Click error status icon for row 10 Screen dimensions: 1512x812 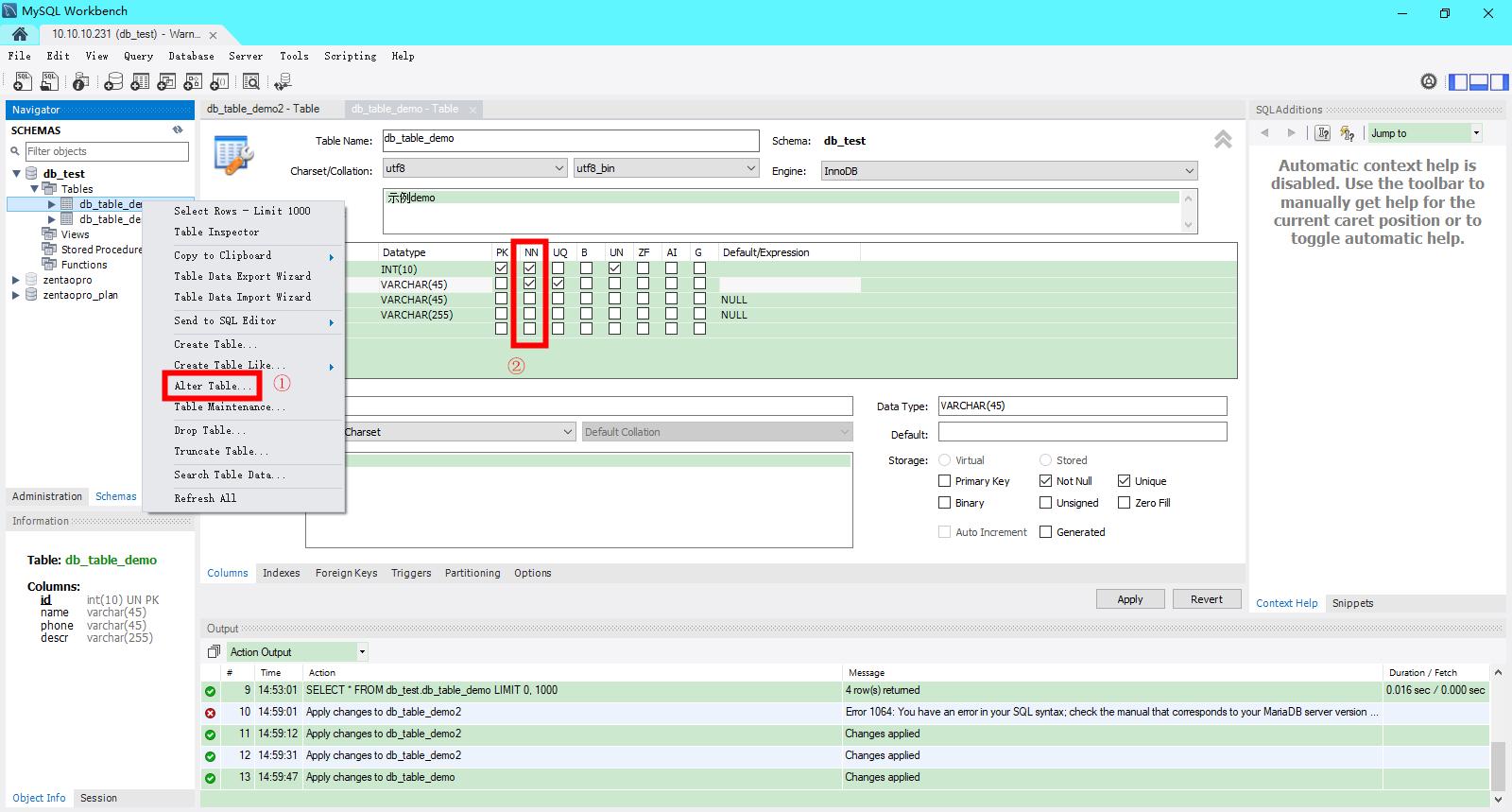coord(210,713)
